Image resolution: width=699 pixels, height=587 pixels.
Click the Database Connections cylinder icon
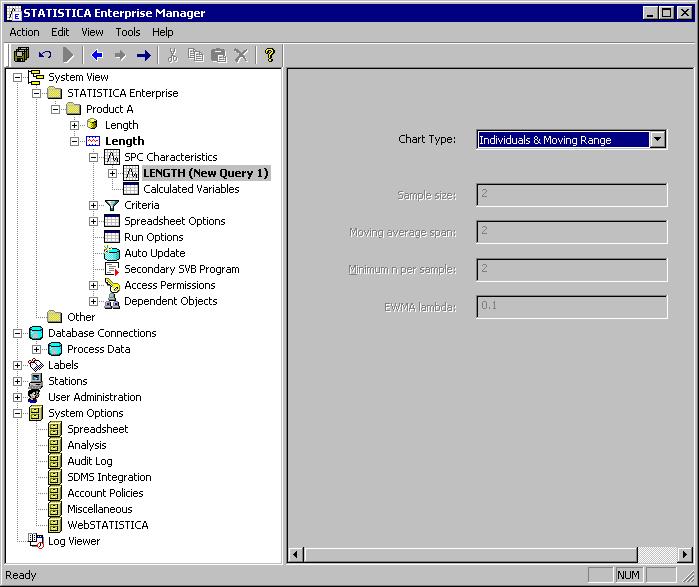click(36, 333)
